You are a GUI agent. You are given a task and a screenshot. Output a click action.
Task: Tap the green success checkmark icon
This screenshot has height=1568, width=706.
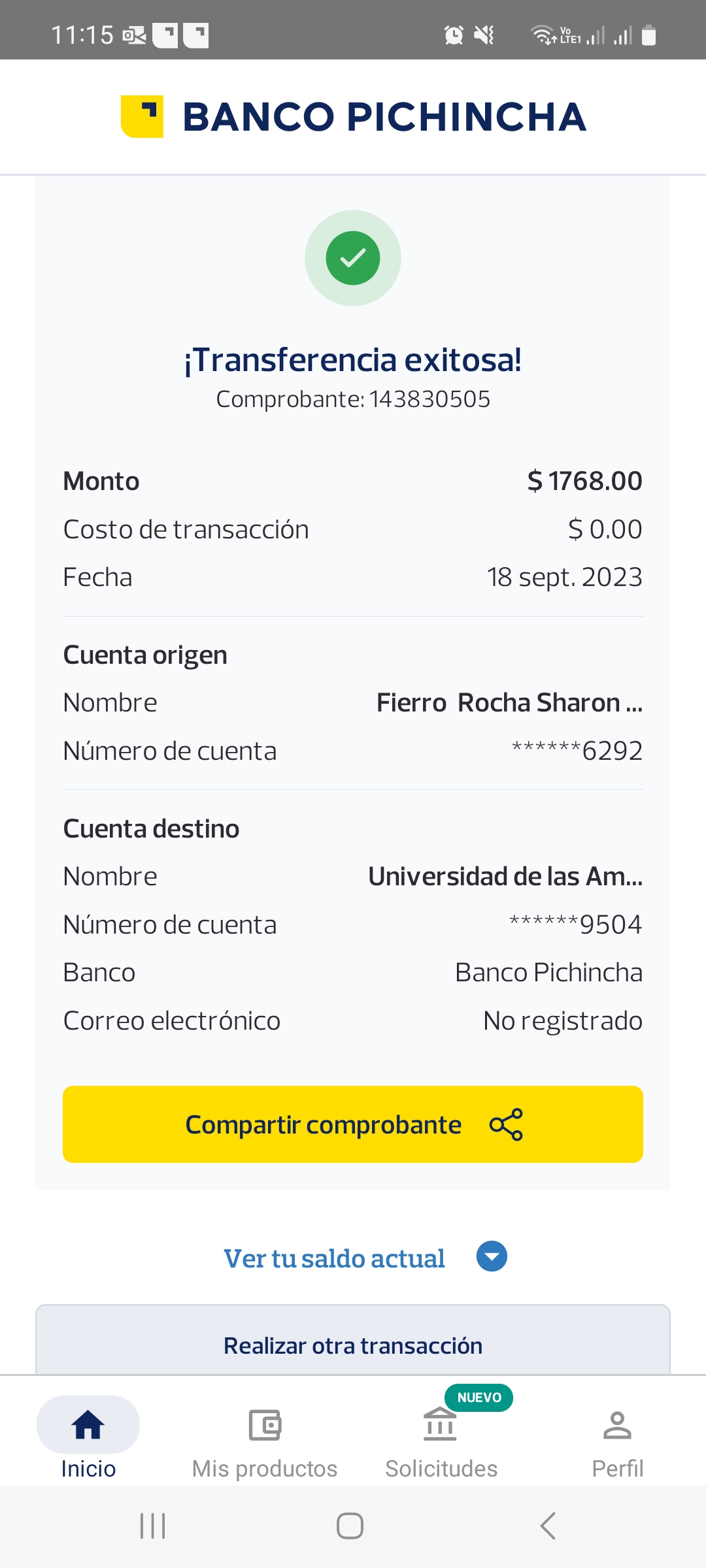click(353, 258)
